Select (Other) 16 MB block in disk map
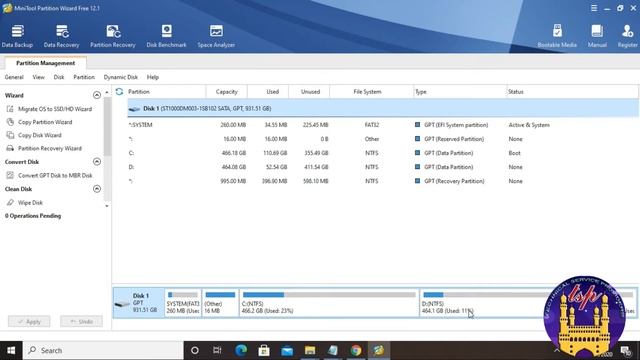The height and width of the screenshot is (360, 640). coord(220,303)
